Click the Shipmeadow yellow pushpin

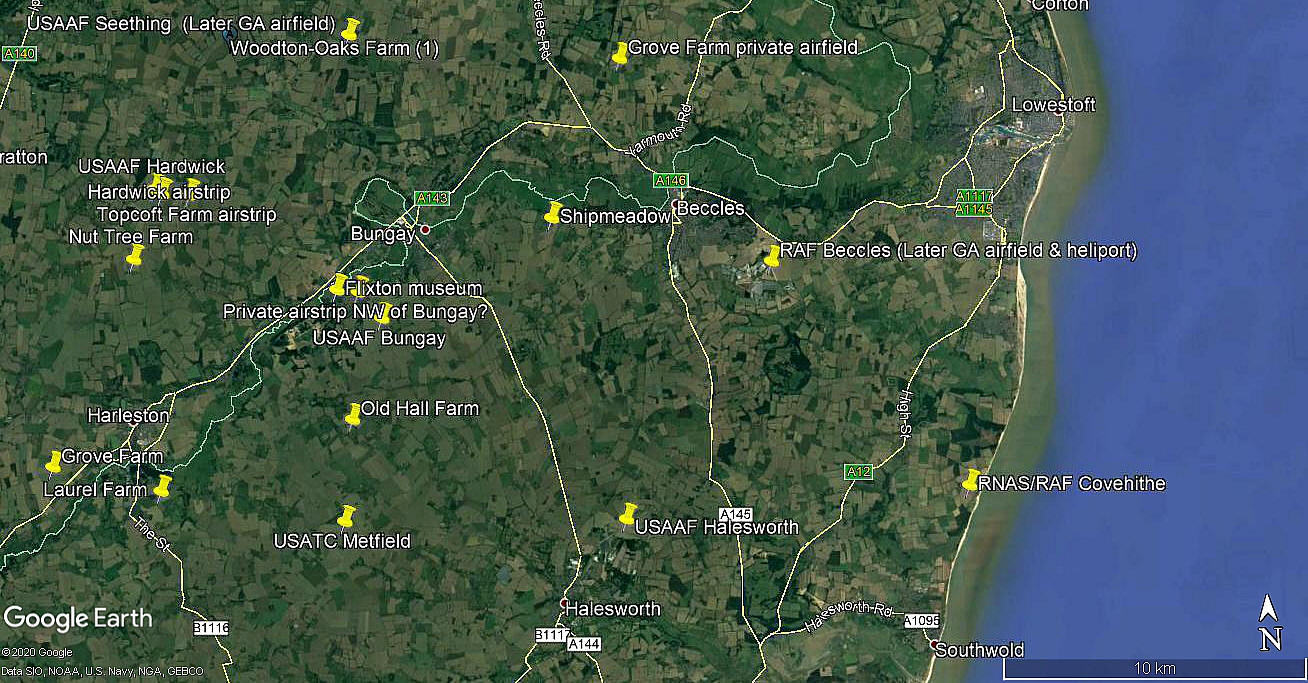click(553, 213)
